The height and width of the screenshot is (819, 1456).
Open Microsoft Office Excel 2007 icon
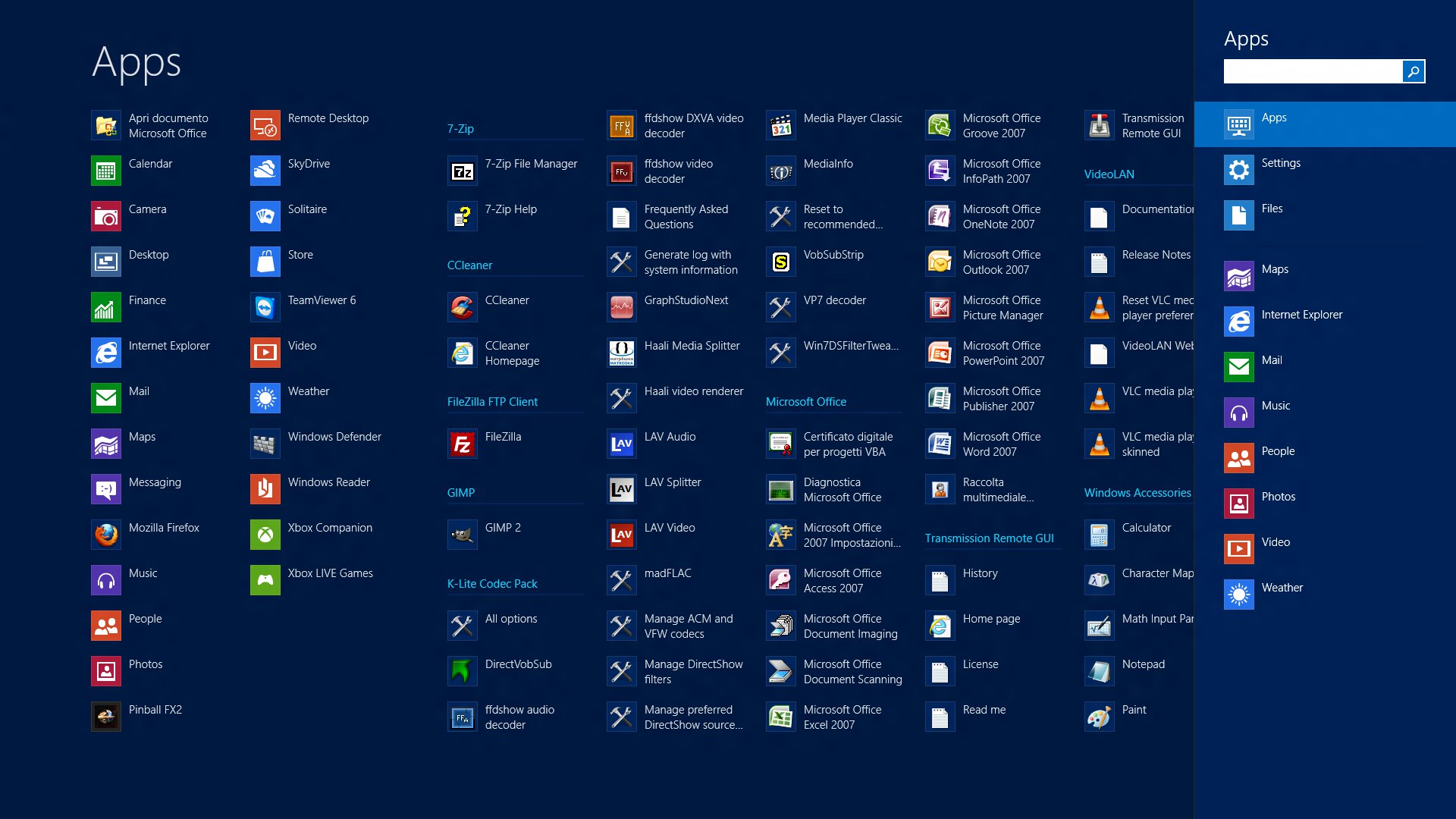(x=781, y=717)
